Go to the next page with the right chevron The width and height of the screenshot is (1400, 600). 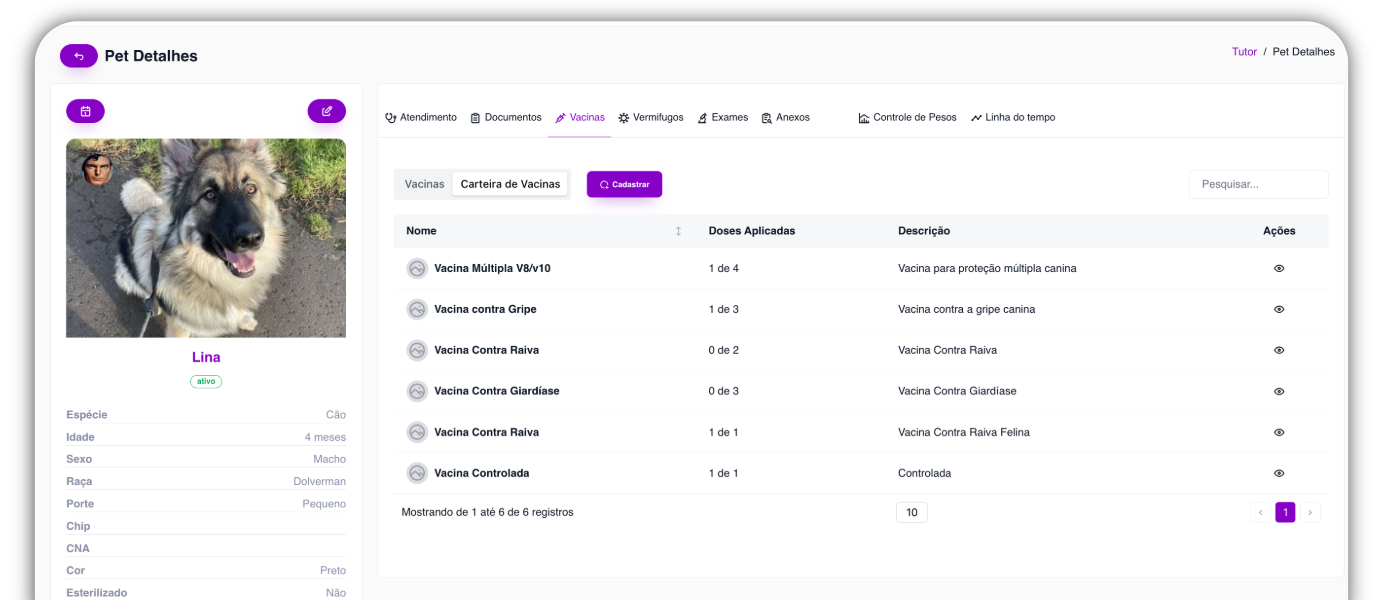tap(1310, 512)
